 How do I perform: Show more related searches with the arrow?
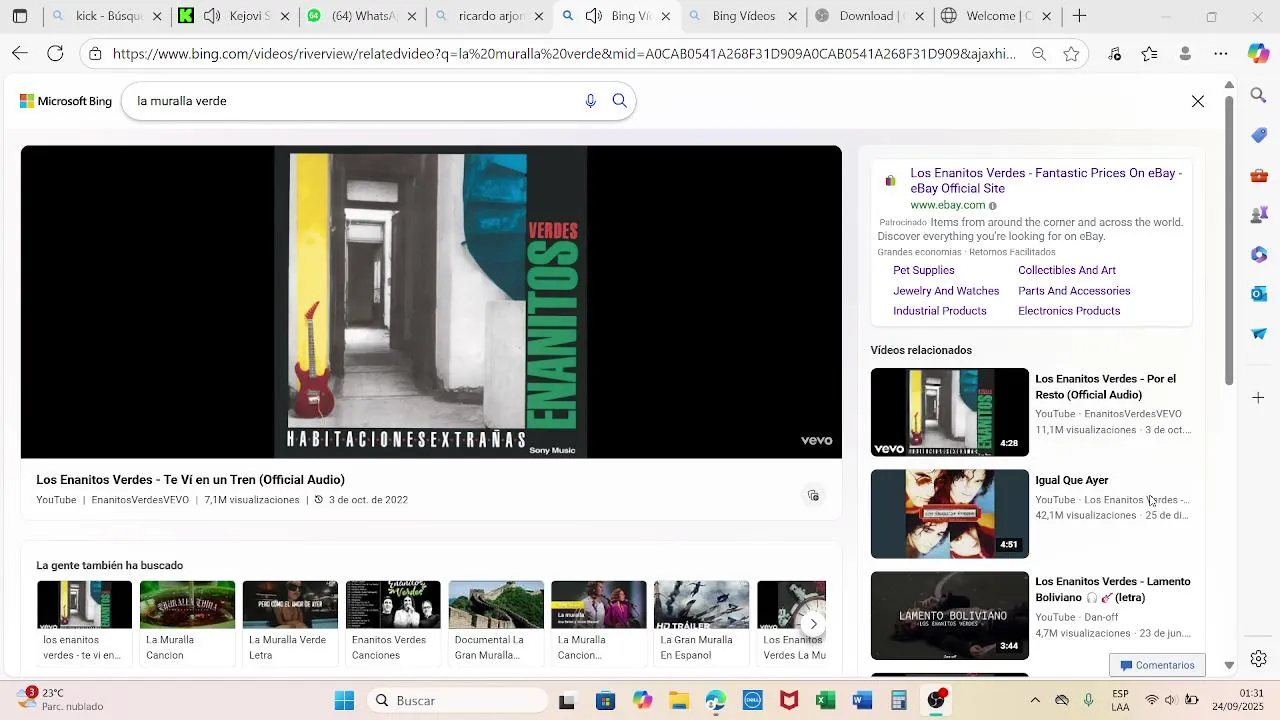pos(813,624)
